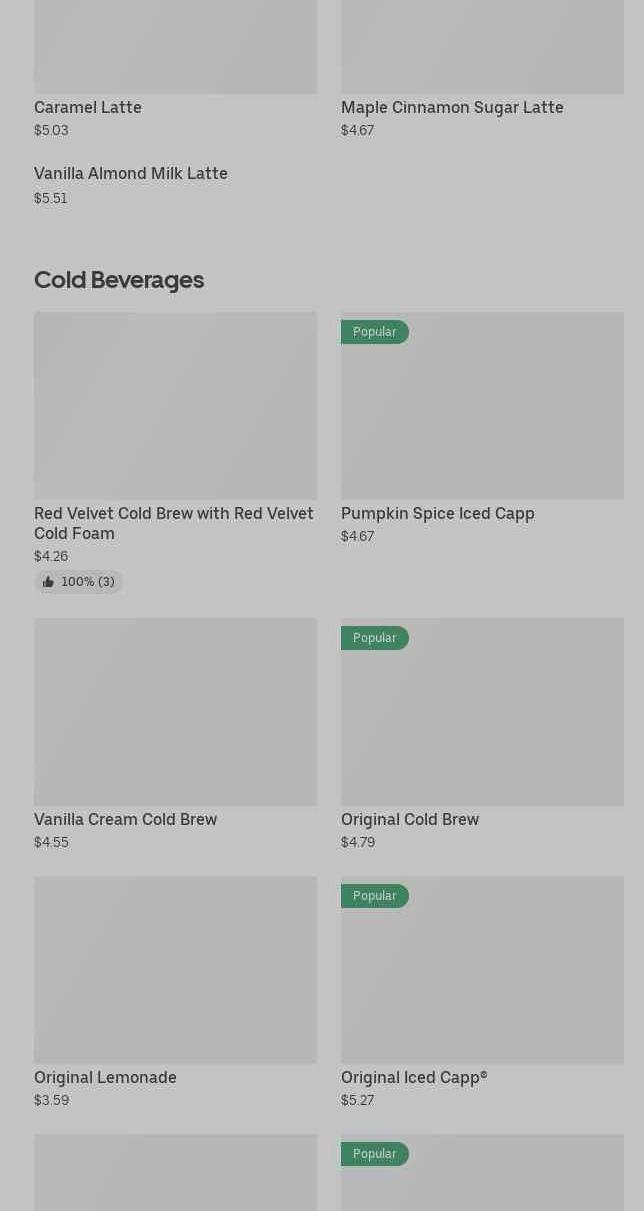This screenshot has height=1211, width=644.
Task: Open Vanilla Cream Cold Brew title
Action: click(x=126, y=819)
